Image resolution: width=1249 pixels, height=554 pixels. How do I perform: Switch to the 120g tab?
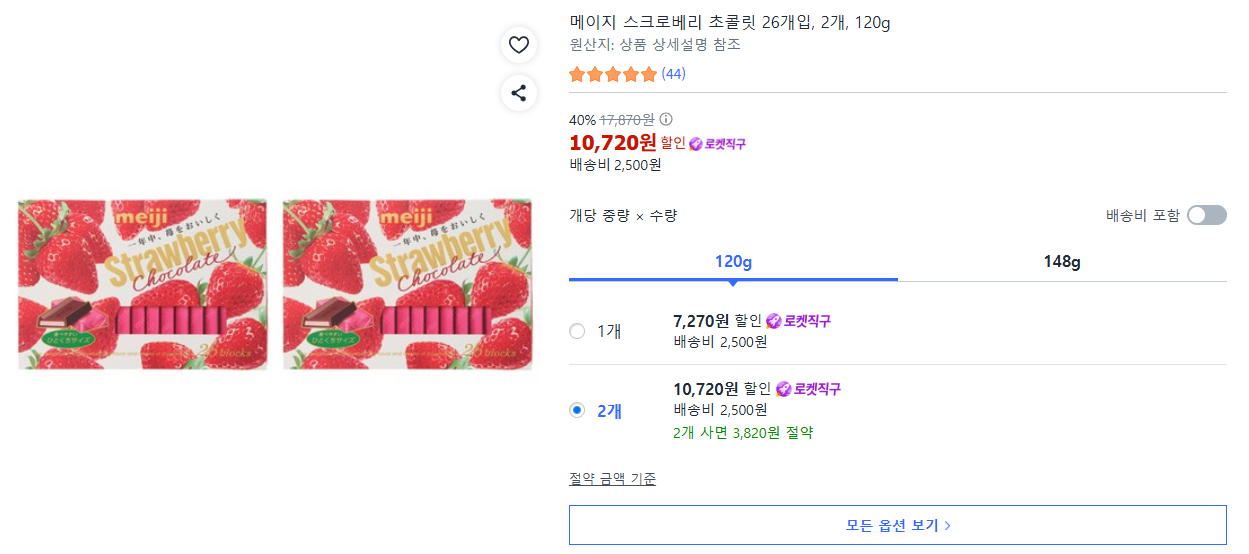click(x=733, y=262)
